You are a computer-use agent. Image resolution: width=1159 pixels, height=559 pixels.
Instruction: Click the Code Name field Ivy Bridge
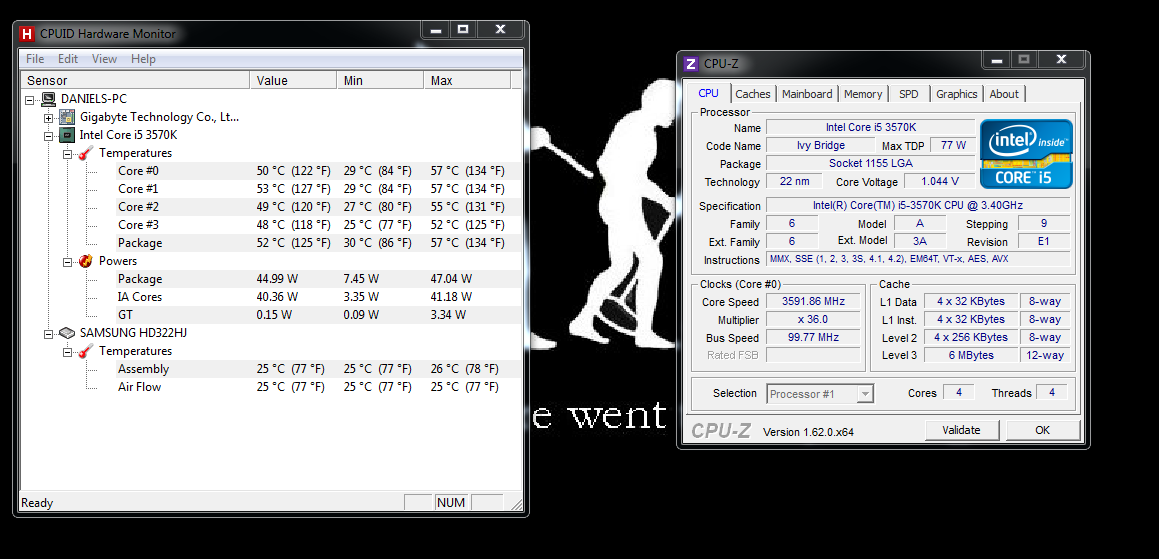tap(820, 145)
